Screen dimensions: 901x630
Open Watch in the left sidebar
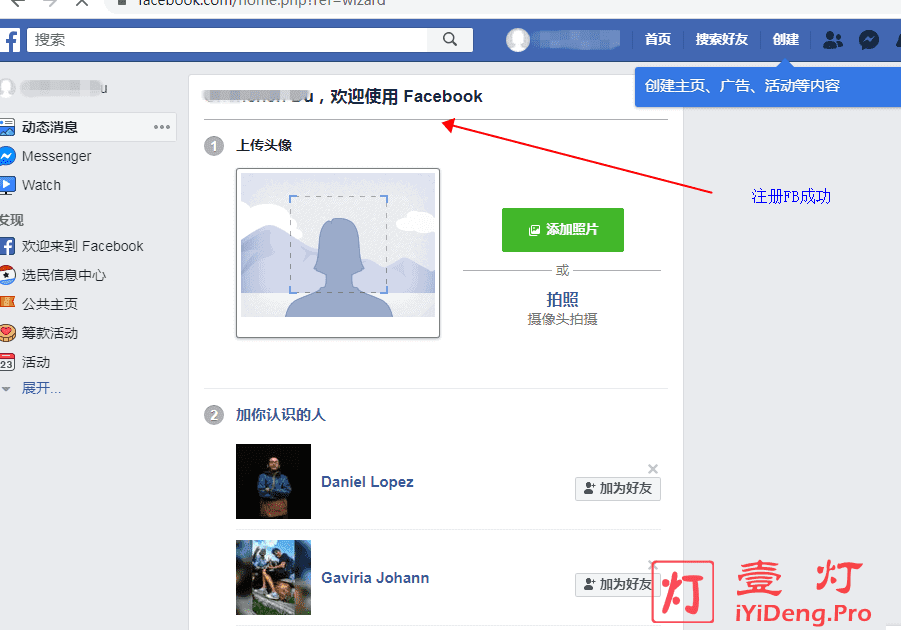pyautogui.click(x=41, y=185)
